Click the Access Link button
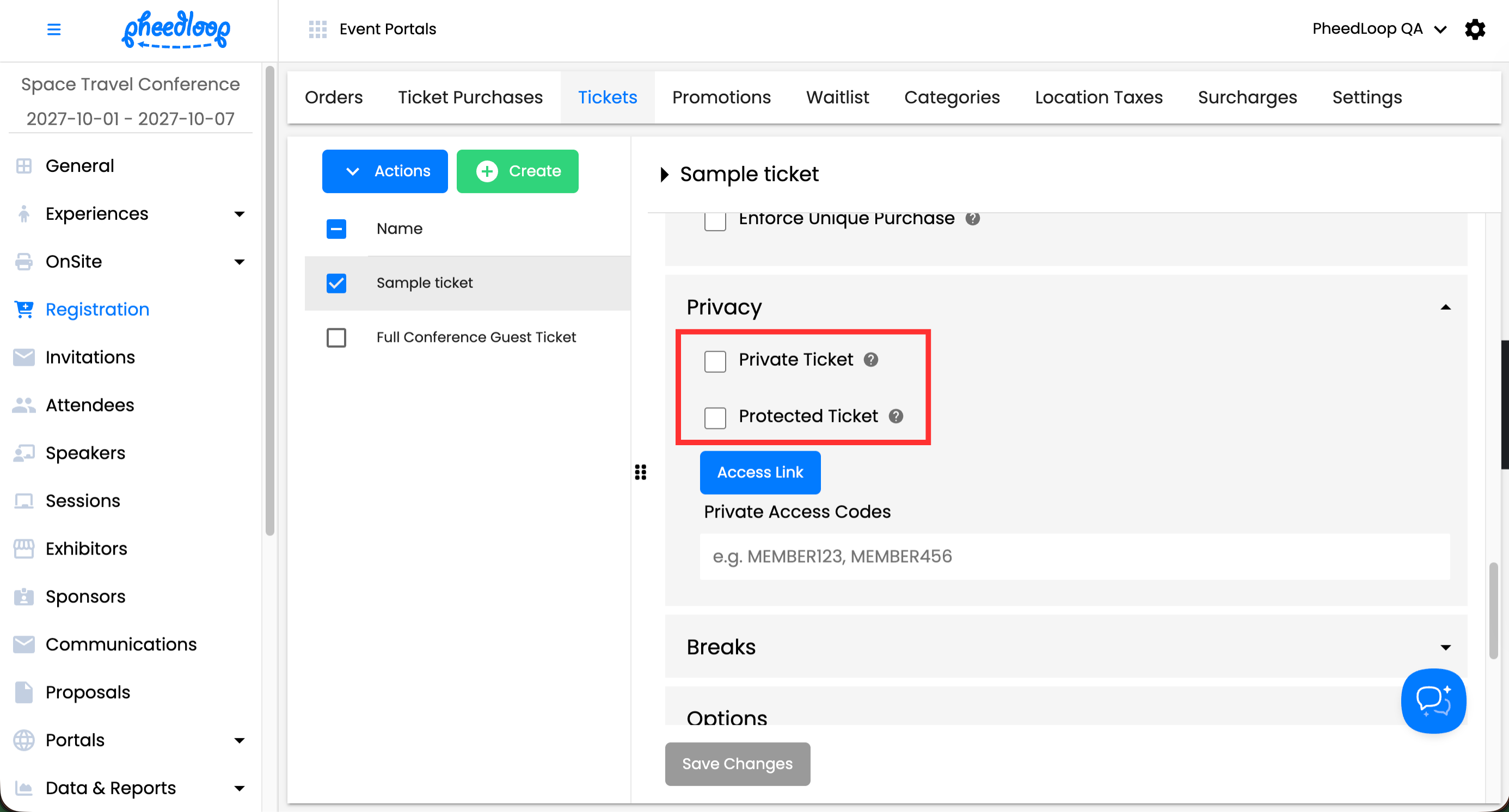The height and width of the screenshot is (812, 1509). click(x=760, y=472)
